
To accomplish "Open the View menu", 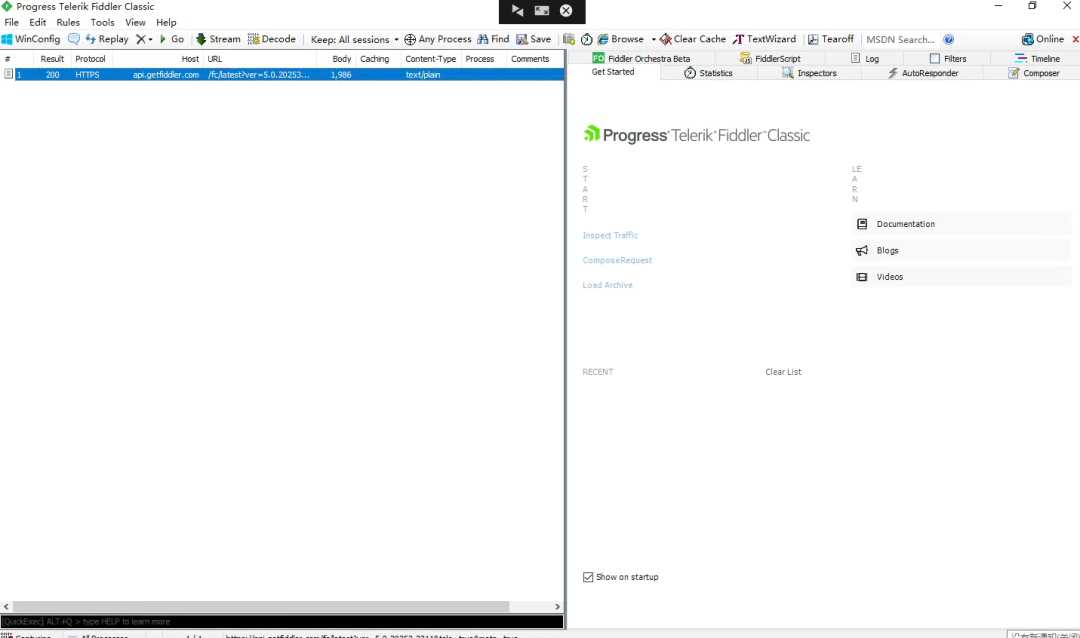I will coord(135,22).
